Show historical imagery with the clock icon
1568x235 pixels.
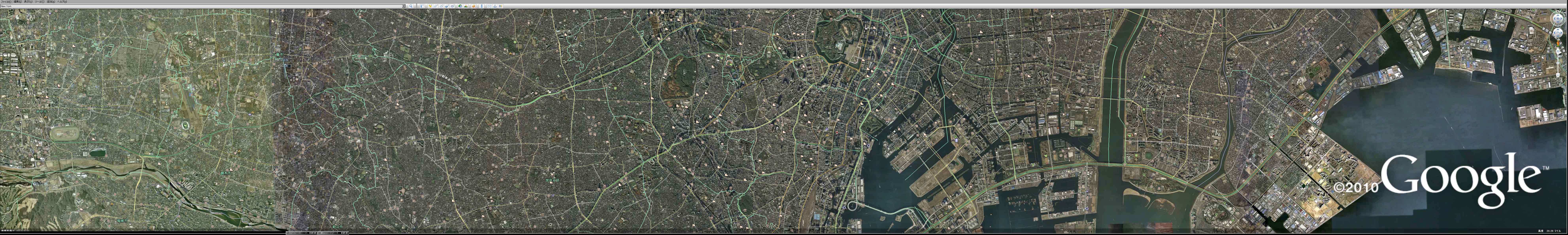[460, 6]
